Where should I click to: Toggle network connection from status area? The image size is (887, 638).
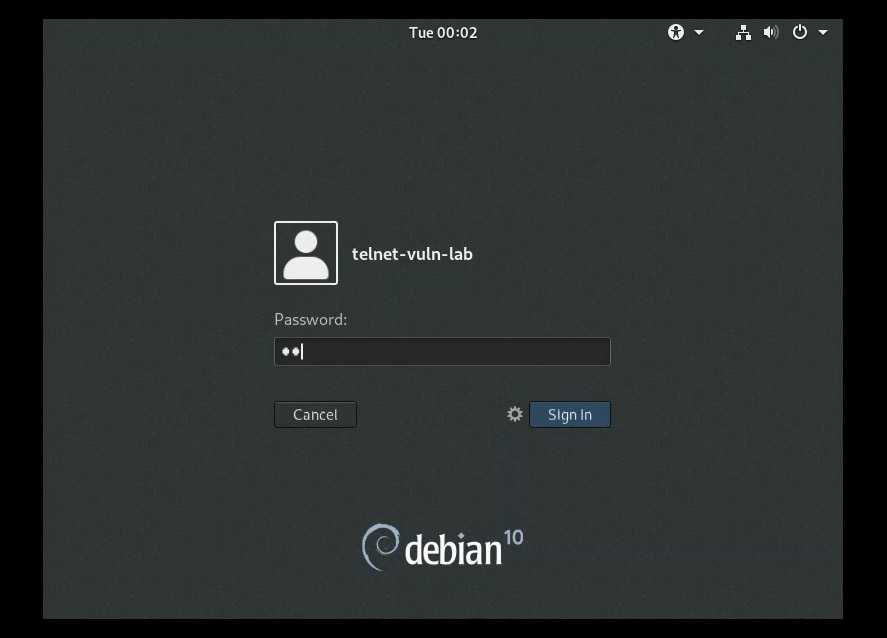coord(743,31)
